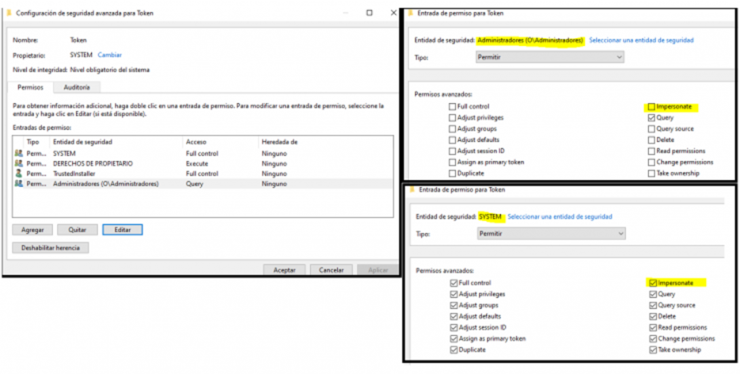
Task: Click the Cancelar button
Action: pyautogui.click(x=331, y=270)
